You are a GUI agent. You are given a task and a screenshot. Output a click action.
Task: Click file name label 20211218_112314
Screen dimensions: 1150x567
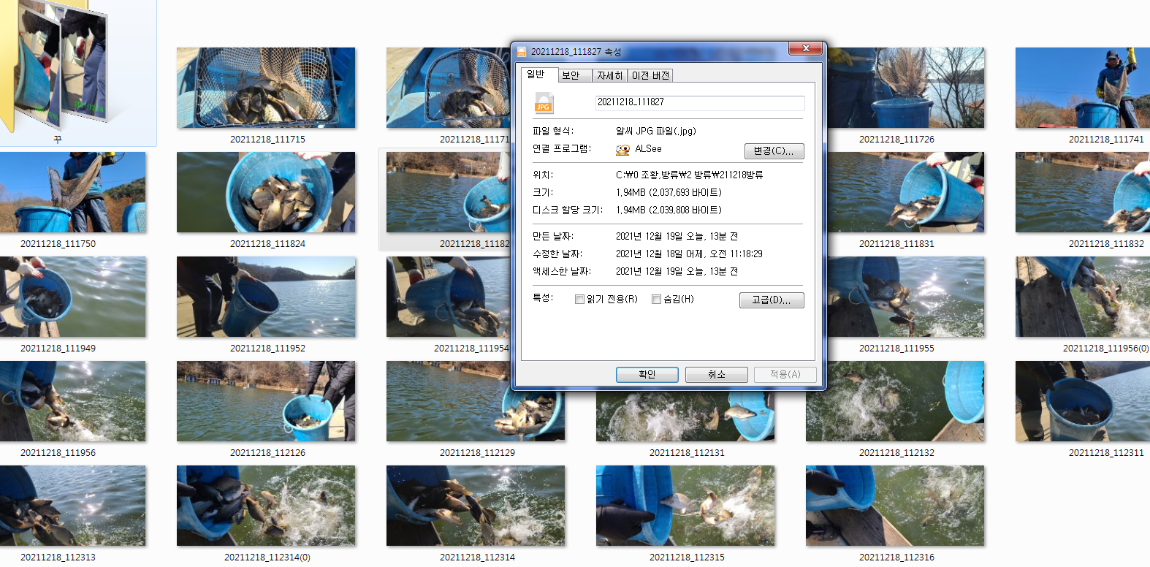477,557
